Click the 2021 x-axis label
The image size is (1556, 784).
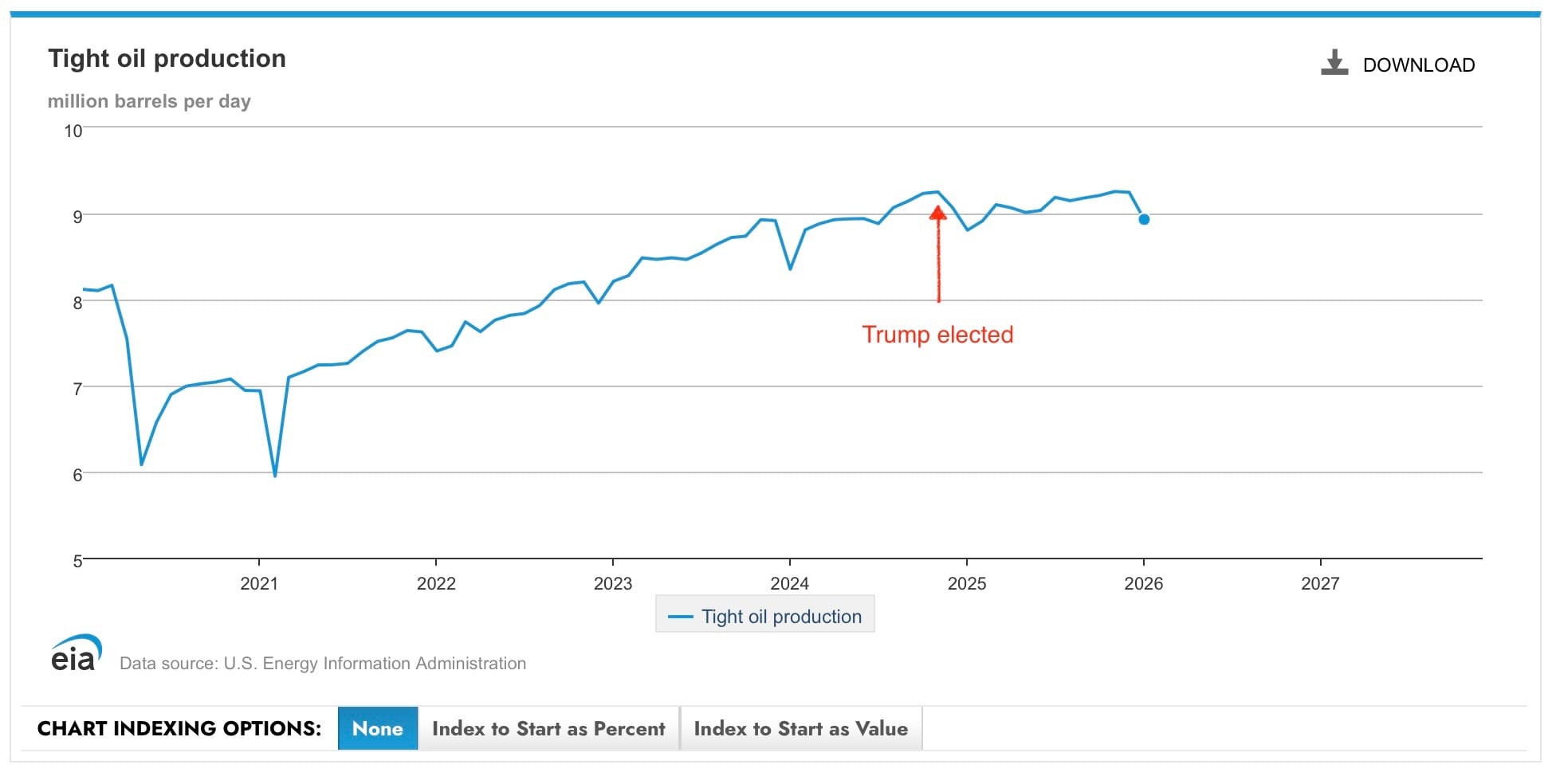(x=259, y=584)
